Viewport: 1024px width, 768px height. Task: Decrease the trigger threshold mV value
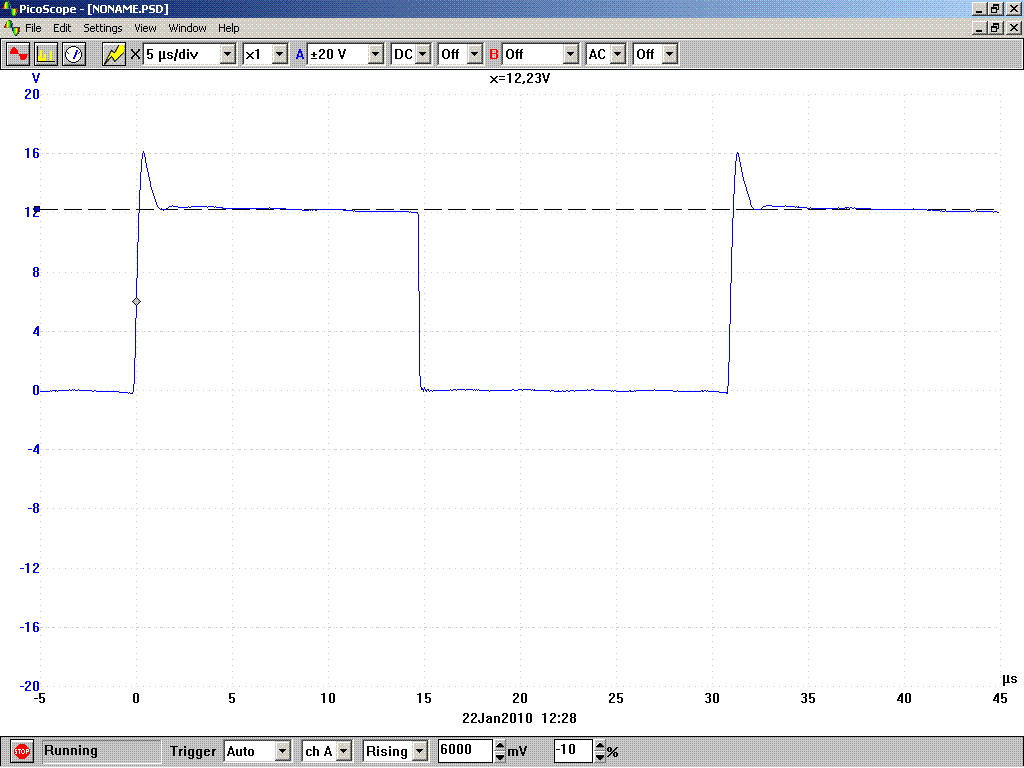(x=500, y=757)
